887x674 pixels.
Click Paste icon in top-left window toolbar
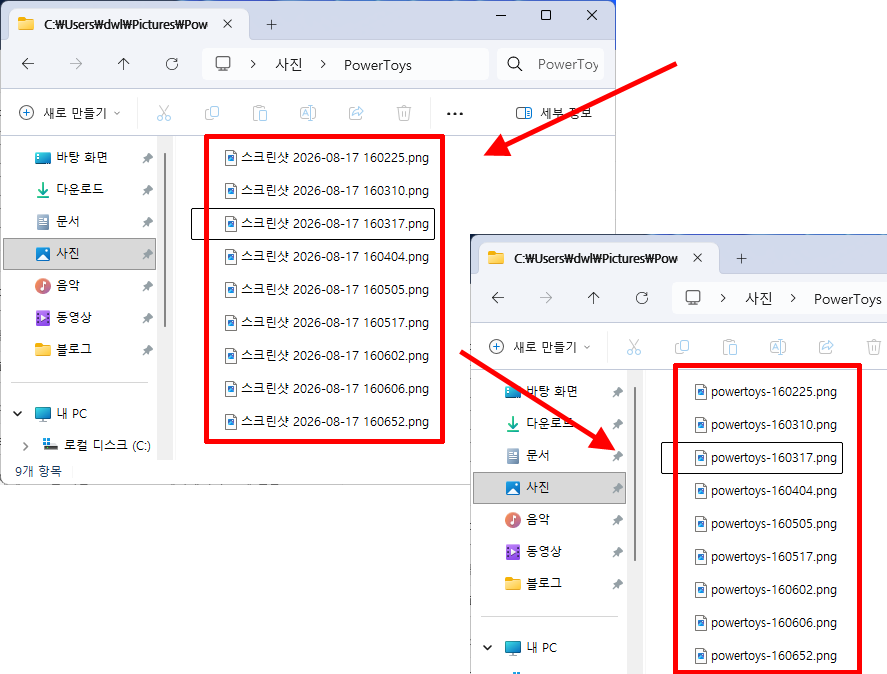[260, 113]
